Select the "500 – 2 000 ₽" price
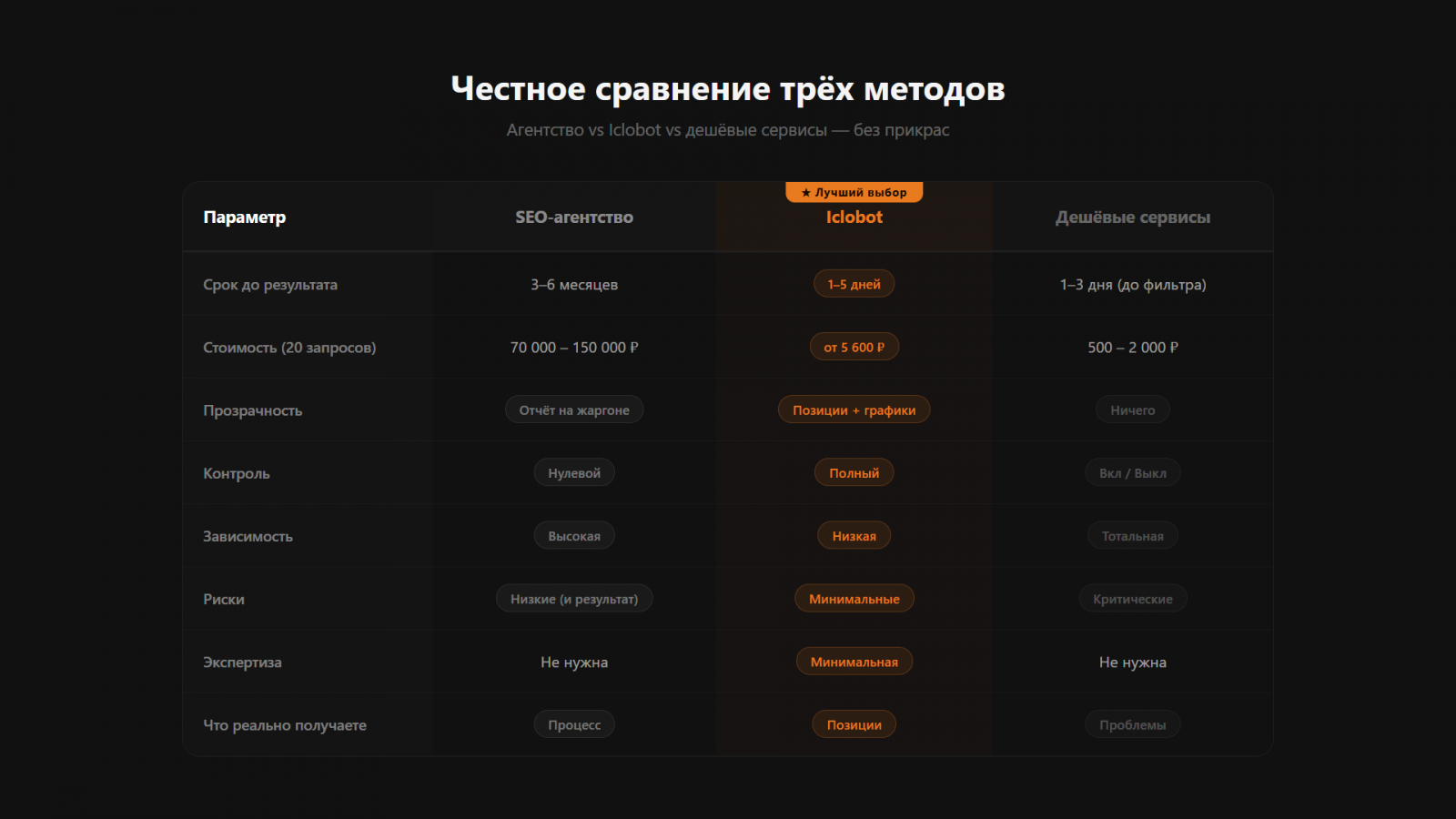Screen dimensions: 1456x819 (1133, 348)
